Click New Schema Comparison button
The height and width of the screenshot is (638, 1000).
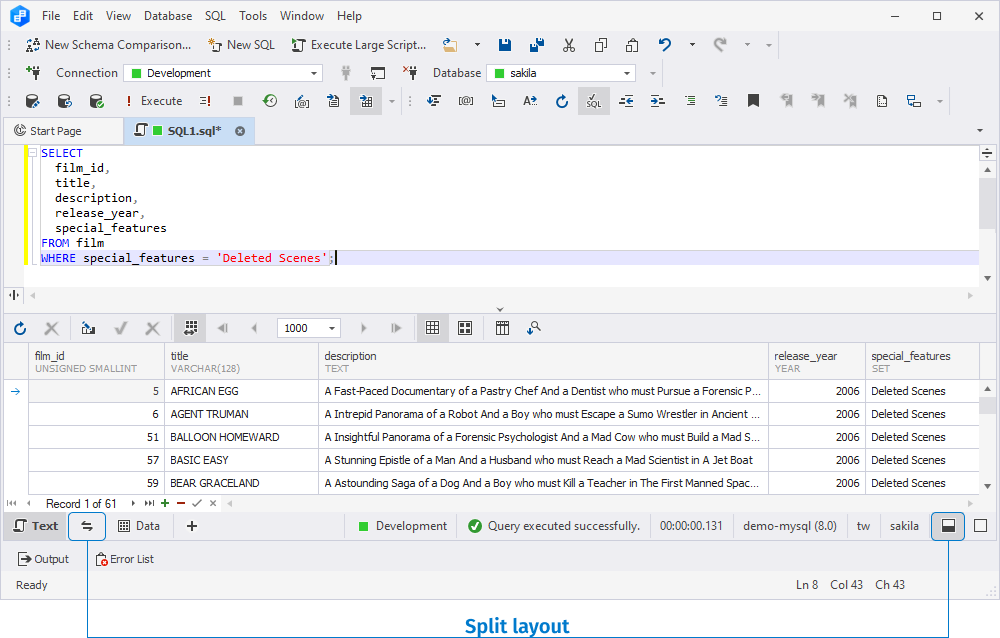click(x=108, y=45)
